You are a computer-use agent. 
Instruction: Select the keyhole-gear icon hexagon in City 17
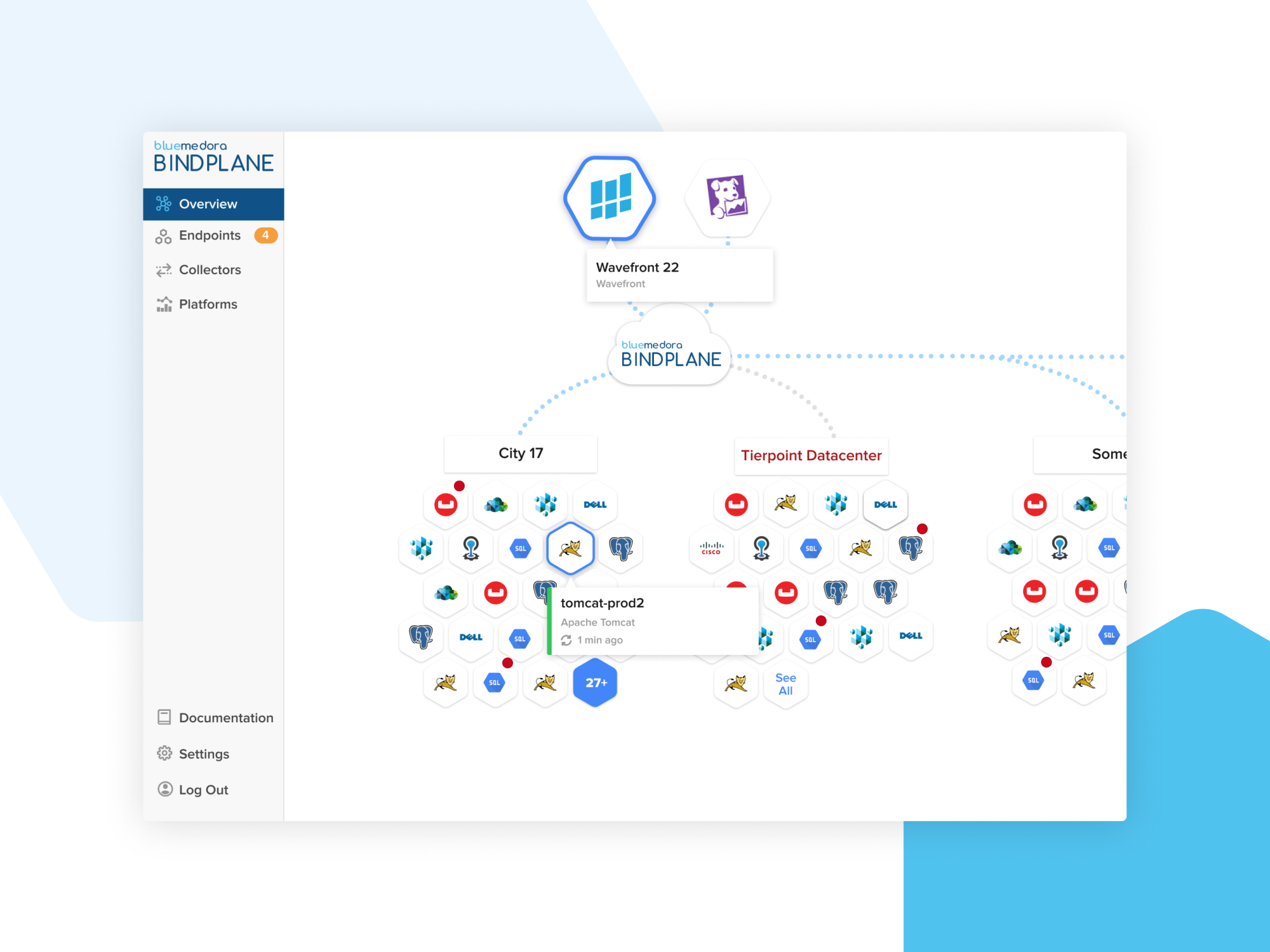(x=471, y=548)
